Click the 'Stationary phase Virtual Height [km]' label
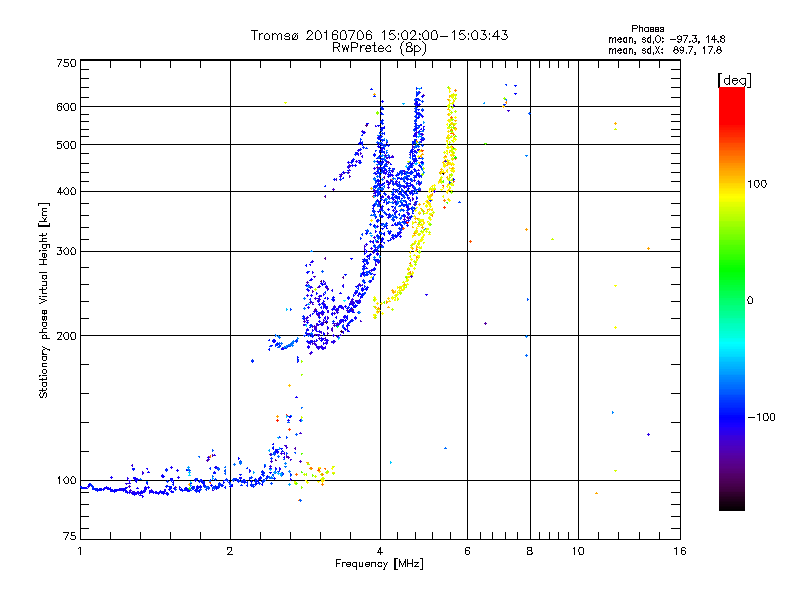The height and width of the screenshot is (600, 800). click(44, 301)
